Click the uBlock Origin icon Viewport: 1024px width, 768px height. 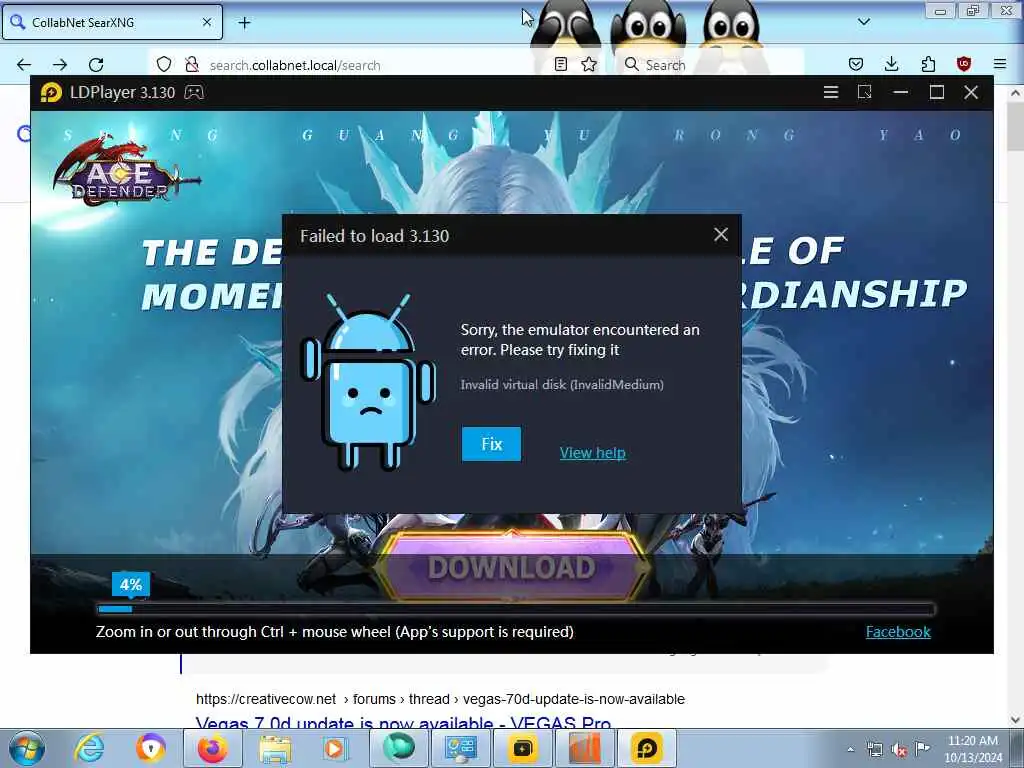click(964, 64)
